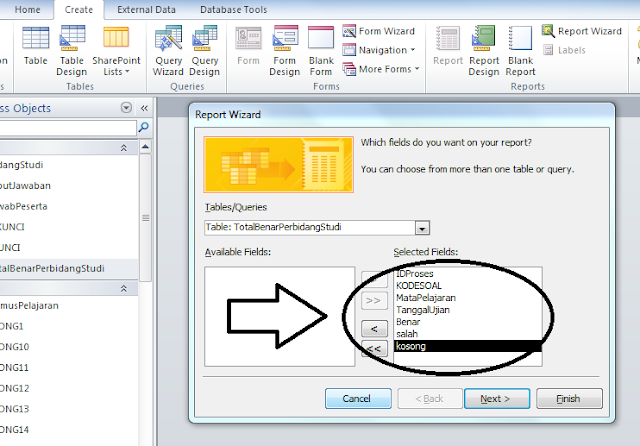Open Query Design
The width and height of the screenshot is (640, 446).
(x=204, y=50)
